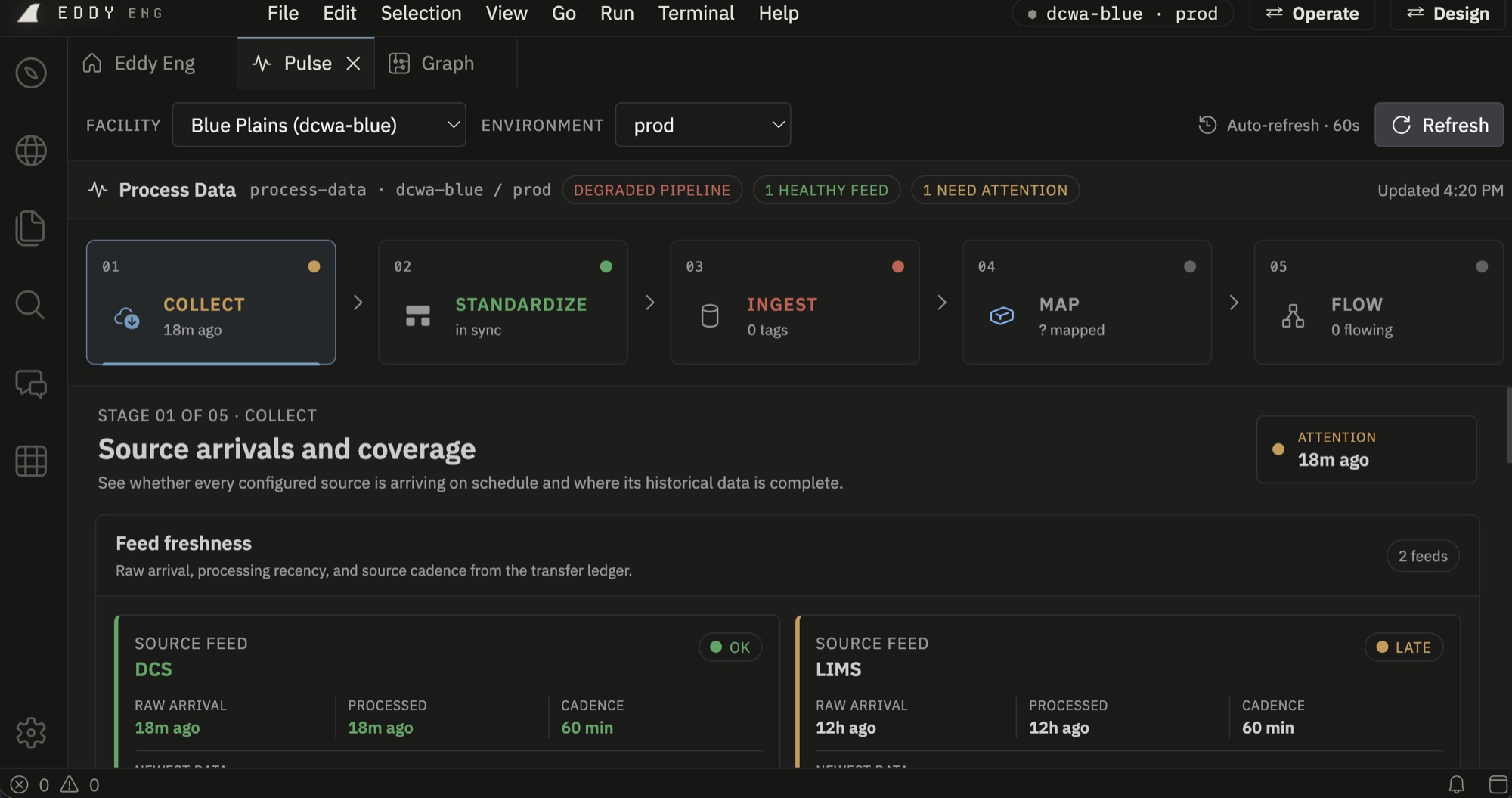Viewport: 1512px width, 798px height.
Task: Click the warnings triangle status icon
Action: (x=70, y=784)
